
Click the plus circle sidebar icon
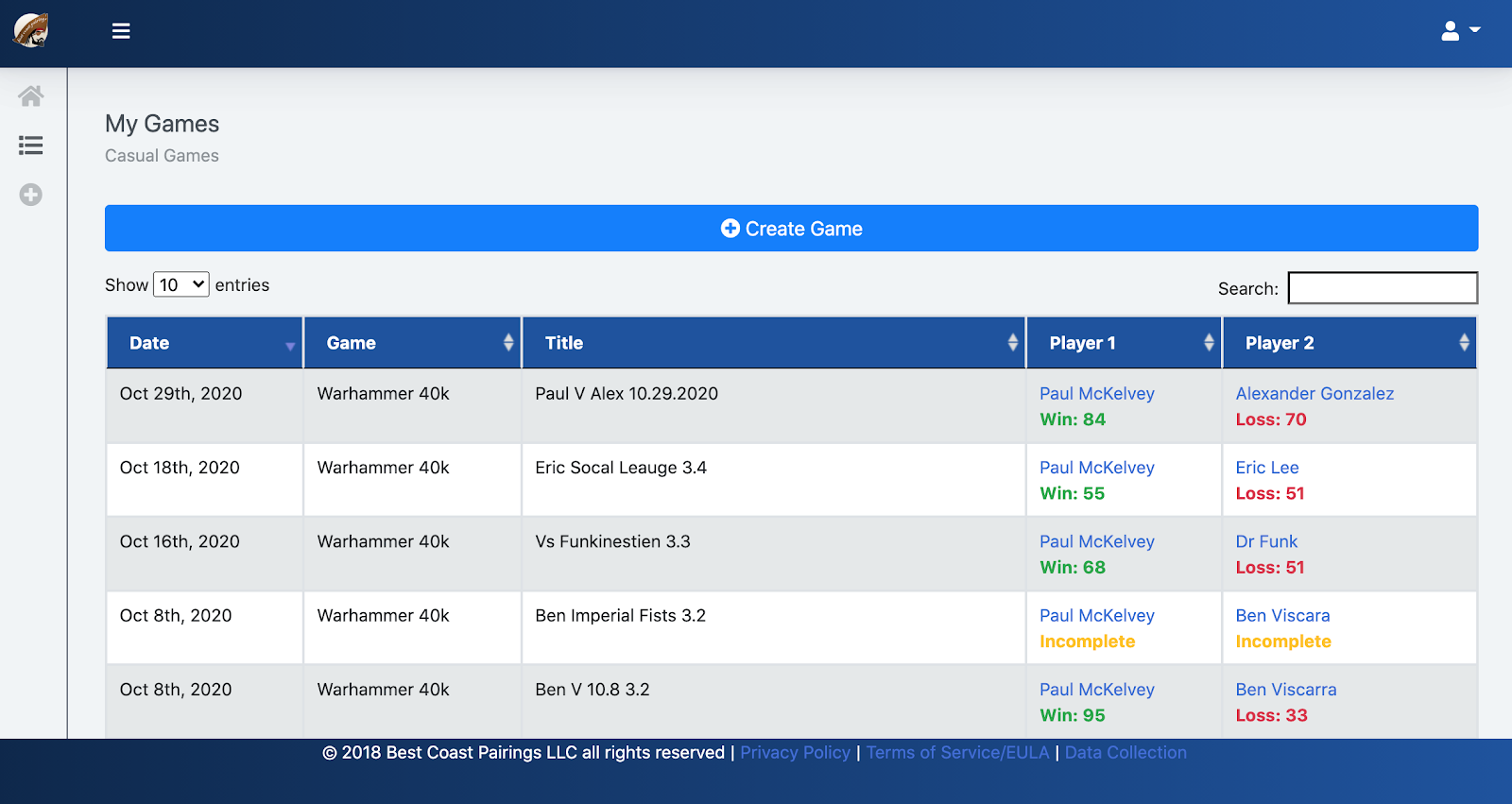[31, 195]
